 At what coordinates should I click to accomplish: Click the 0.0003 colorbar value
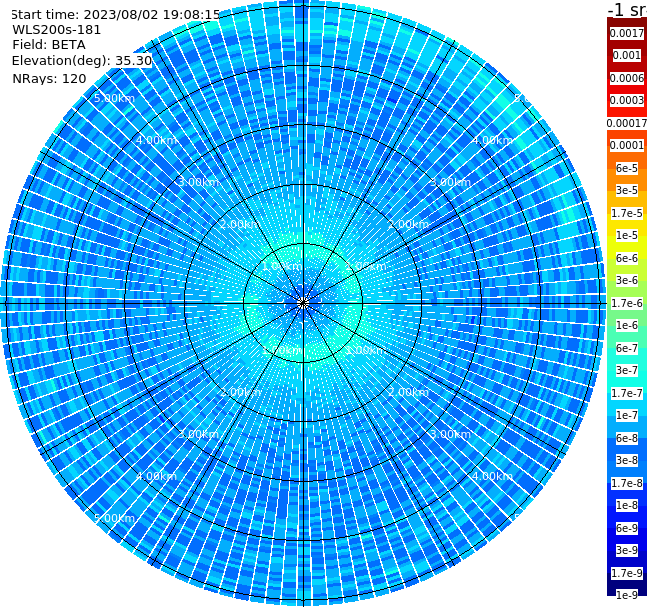click(627, 100)
